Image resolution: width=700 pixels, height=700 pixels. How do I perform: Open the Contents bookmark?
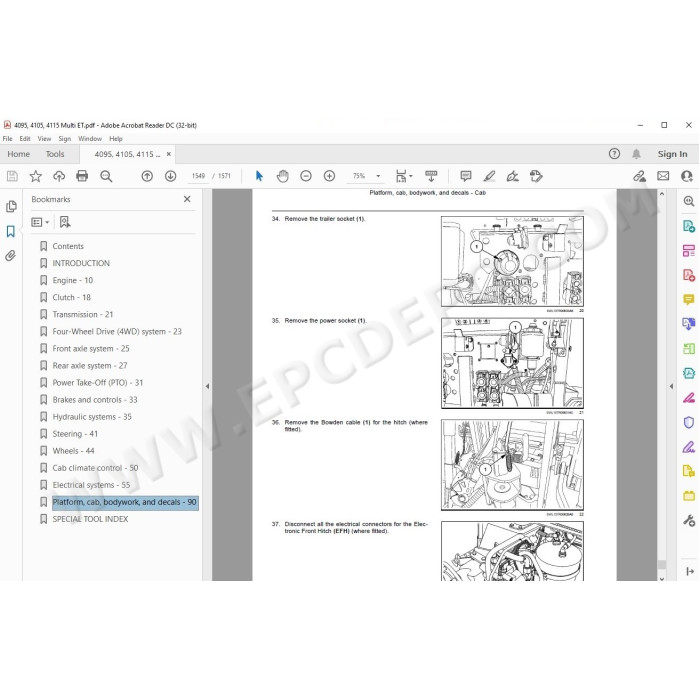click(x=68, y=246)
